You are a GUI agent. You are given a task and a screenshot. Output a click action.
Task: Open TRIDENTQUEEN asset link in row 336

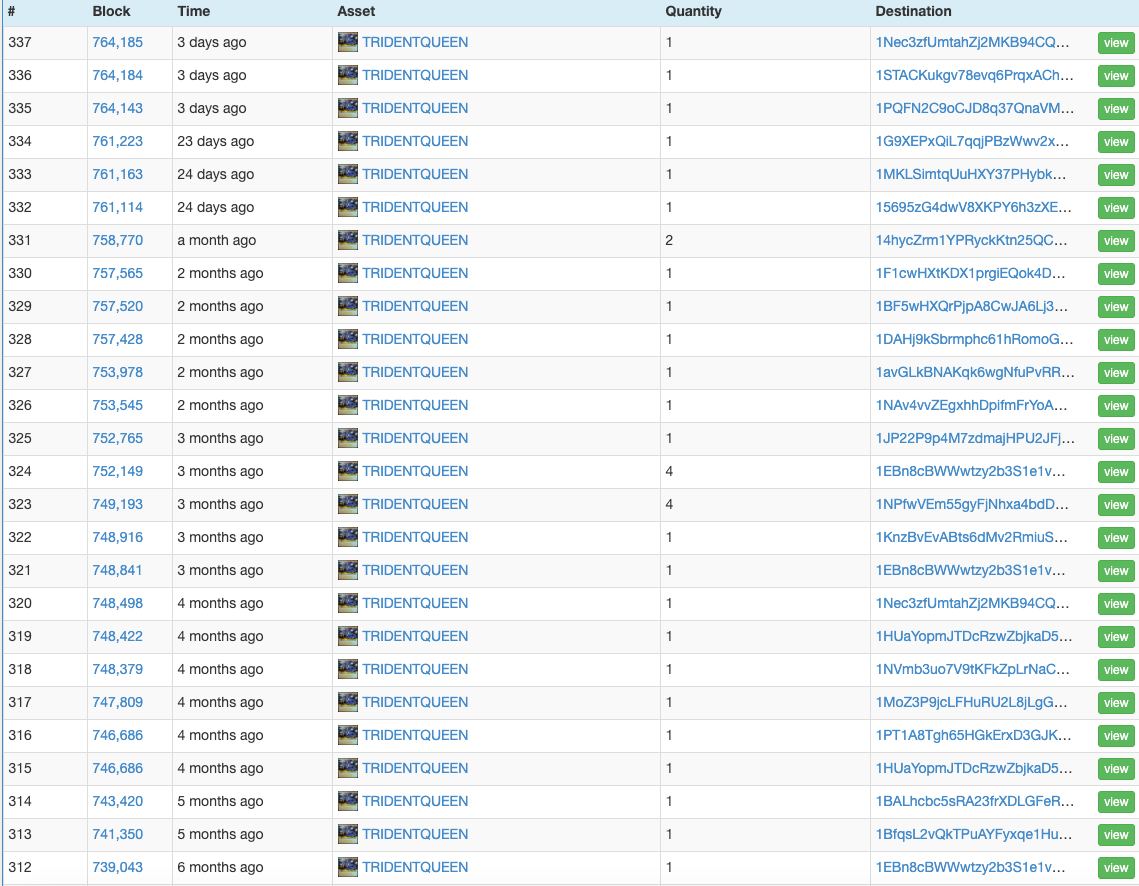416,75
